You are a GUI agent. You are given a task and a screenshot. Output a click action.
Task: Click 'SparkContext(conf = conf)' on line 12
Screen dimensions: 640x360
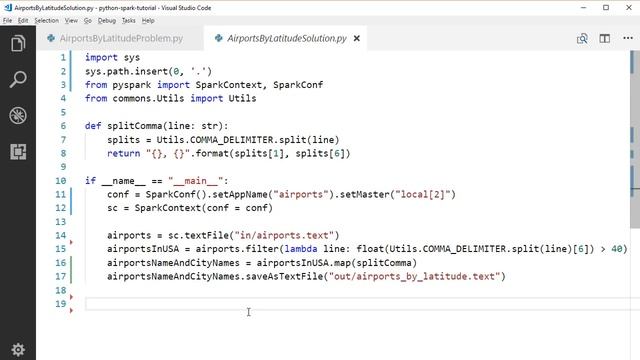pyautogui.click(x=204, y=208)
